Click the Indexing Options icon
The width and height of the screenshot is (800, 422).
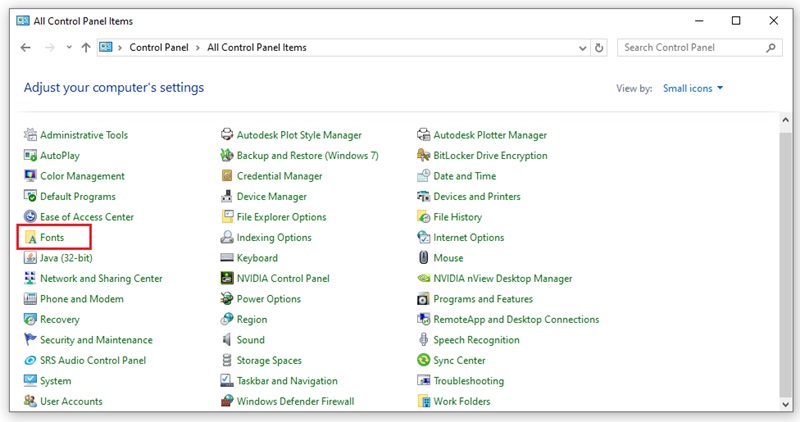coord(227,237)
